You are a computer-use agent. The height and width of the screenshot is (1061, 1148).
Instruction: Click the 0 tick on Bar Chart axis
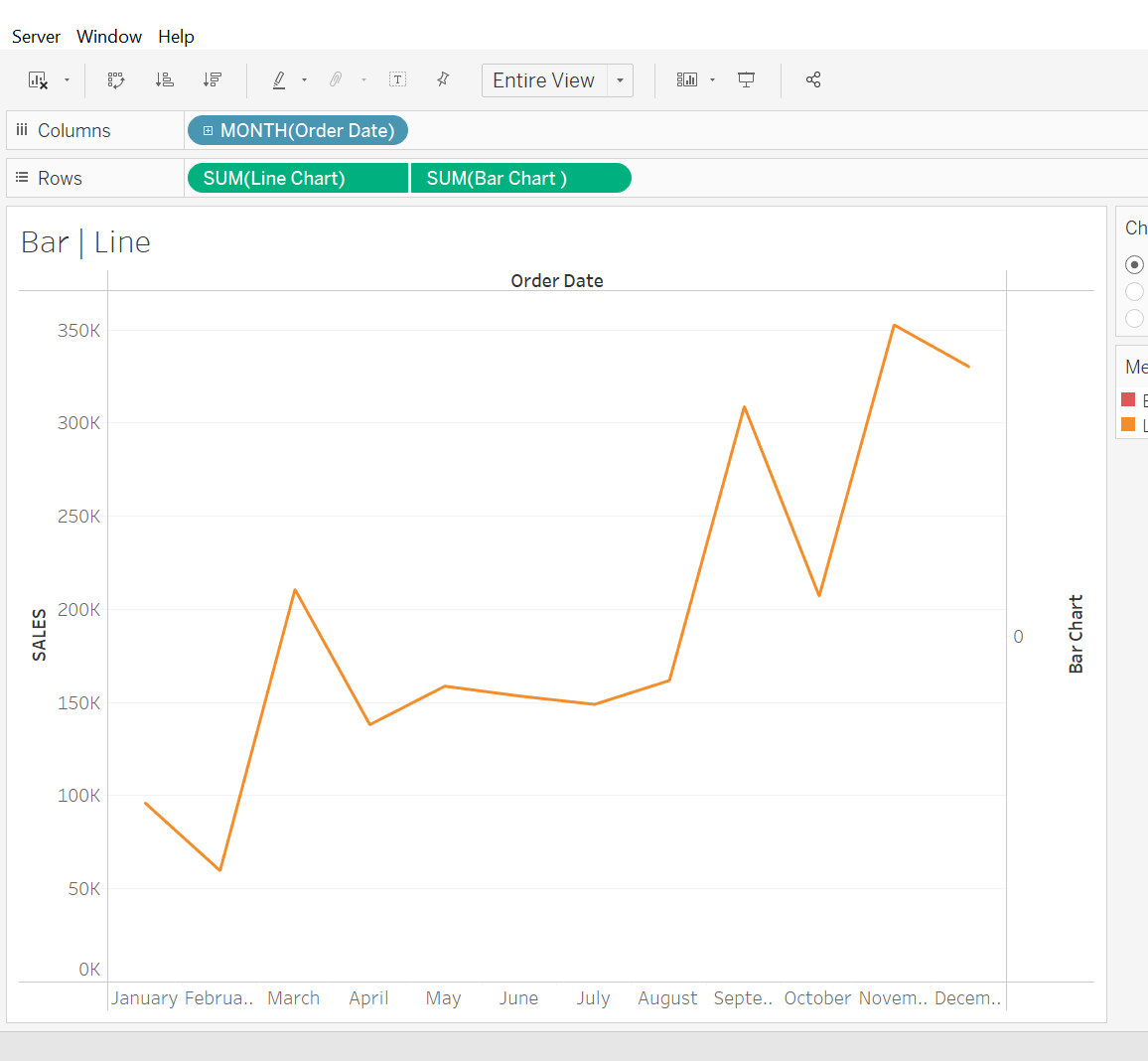(1019, 637)
